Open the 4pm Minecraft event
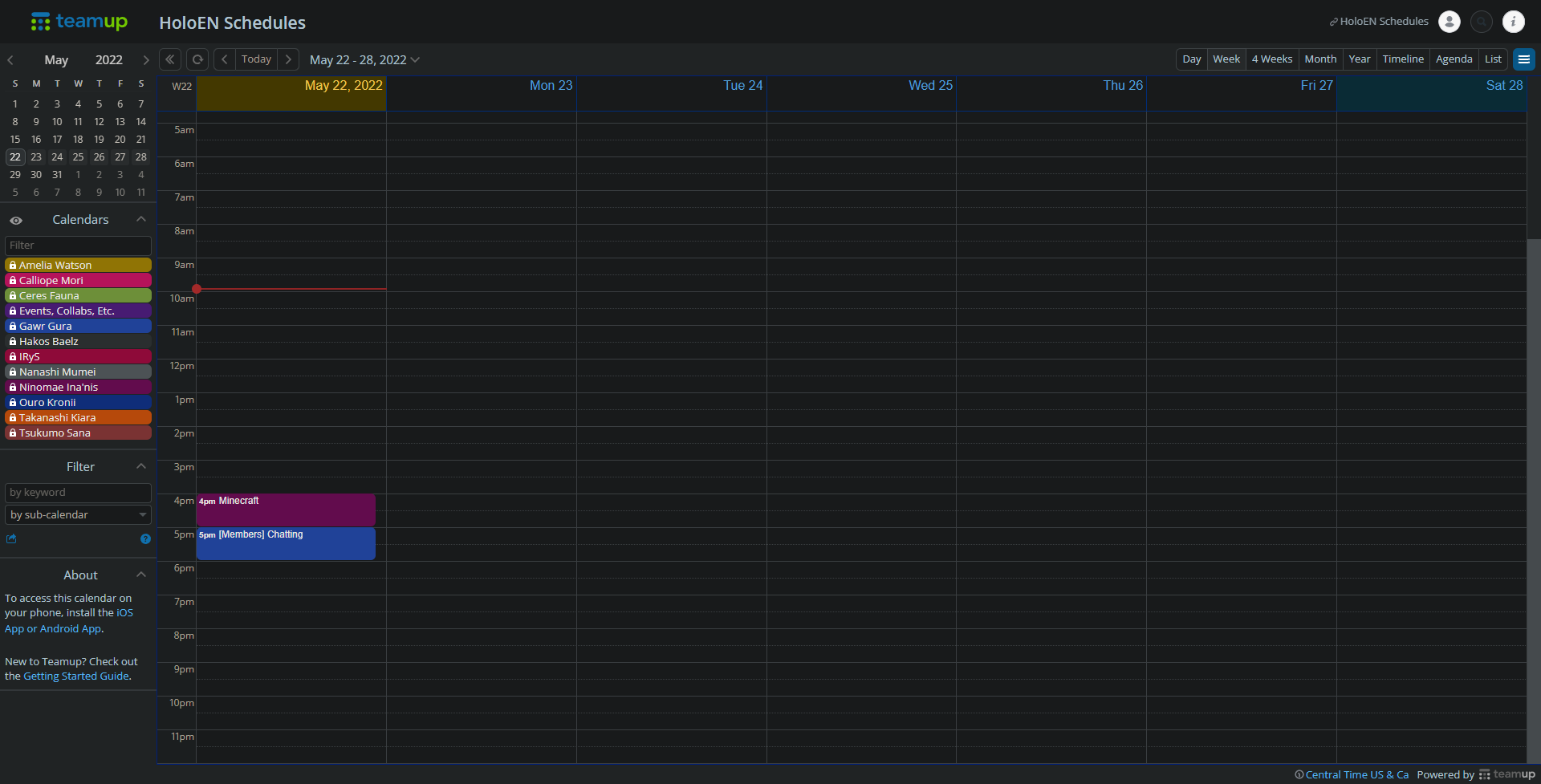 [x=286, y=510]
